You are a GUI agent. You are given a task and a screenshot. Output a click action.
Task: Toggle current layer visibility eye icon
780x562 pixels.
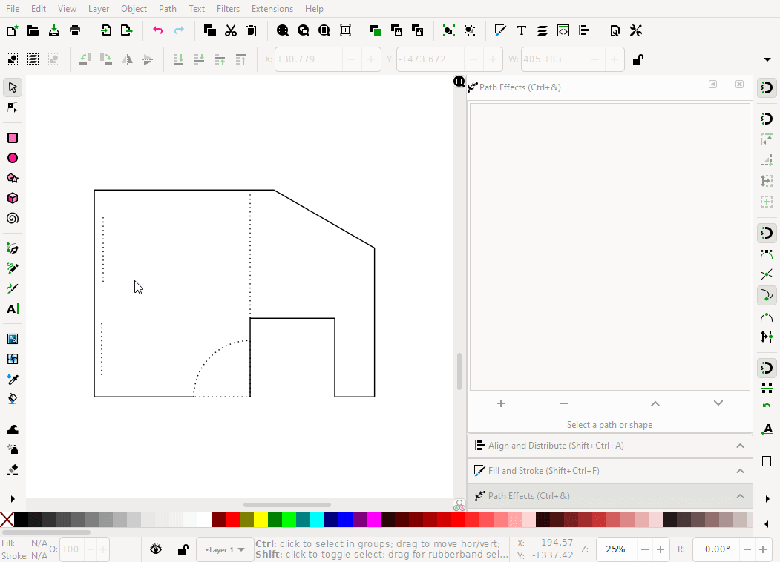click(x=156, y=549)
